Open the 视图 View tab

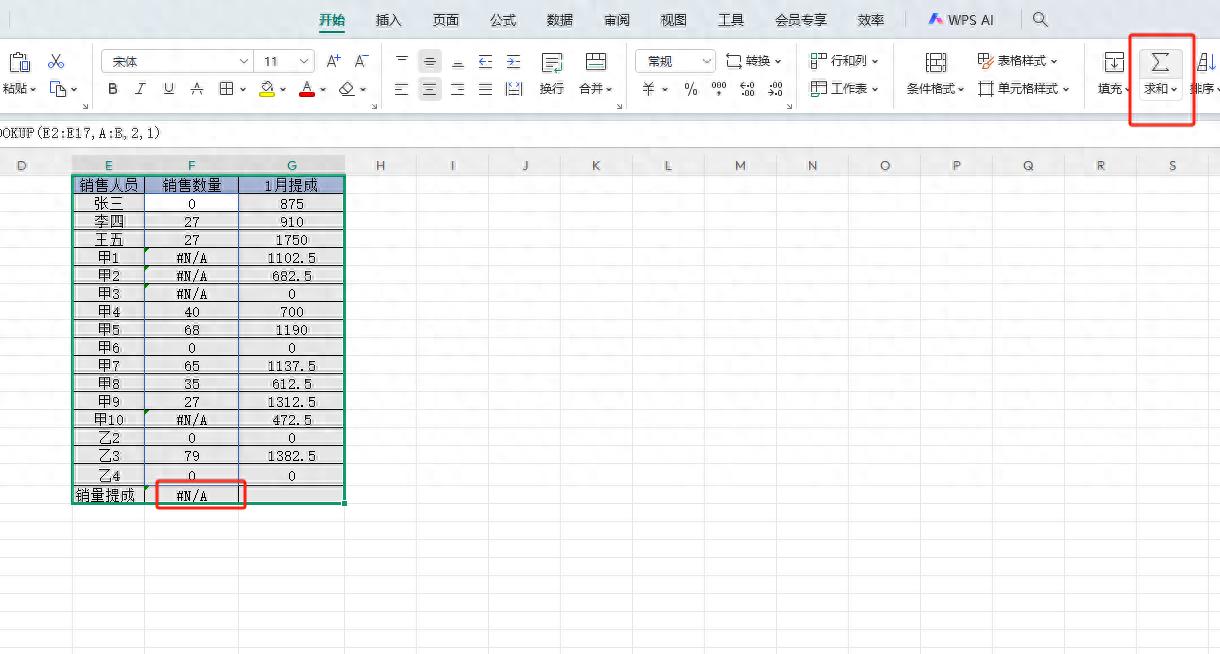674,20
